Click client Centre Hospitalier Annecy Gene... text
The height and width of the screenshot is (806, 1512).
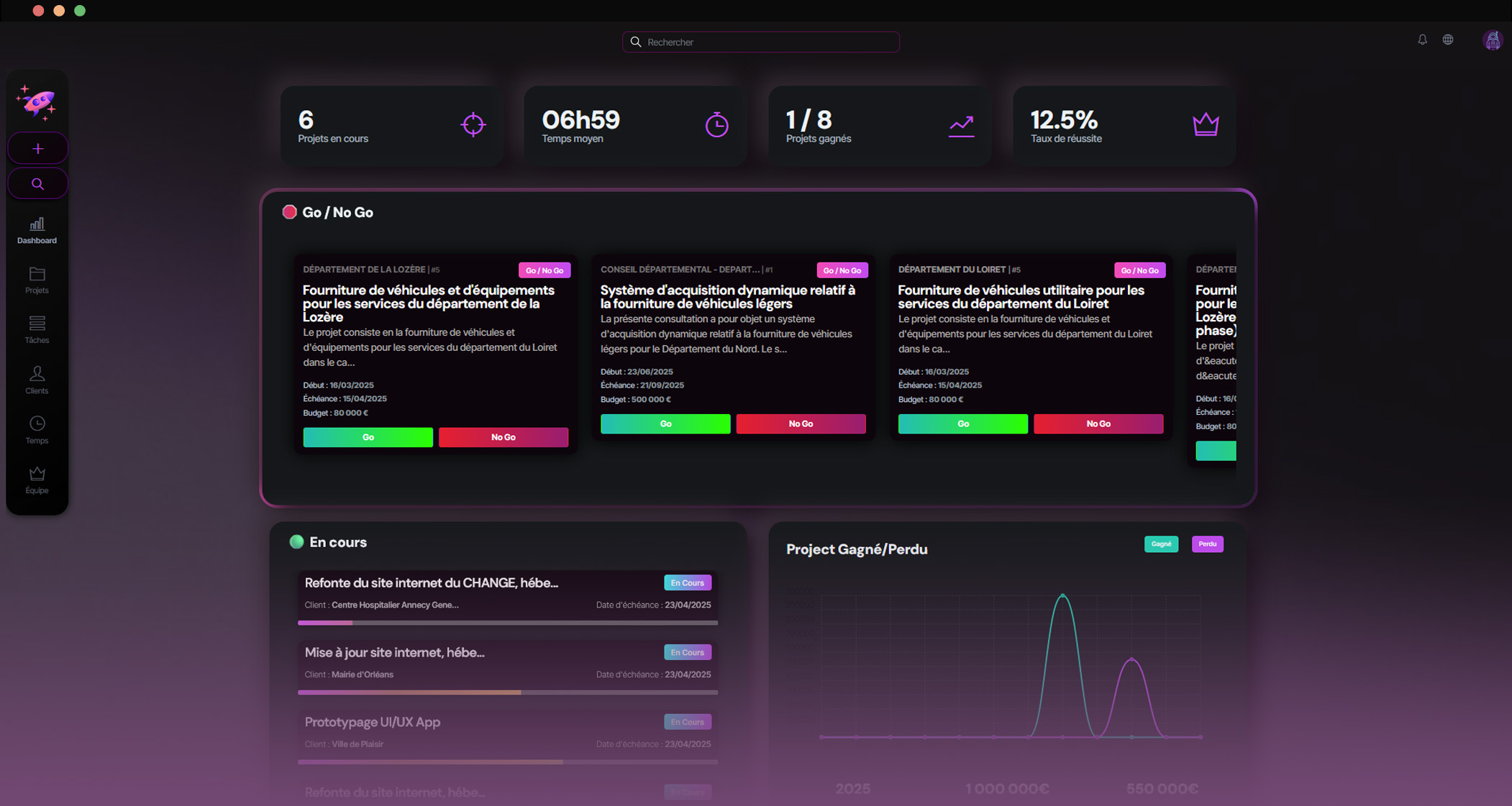pos(395,605)
